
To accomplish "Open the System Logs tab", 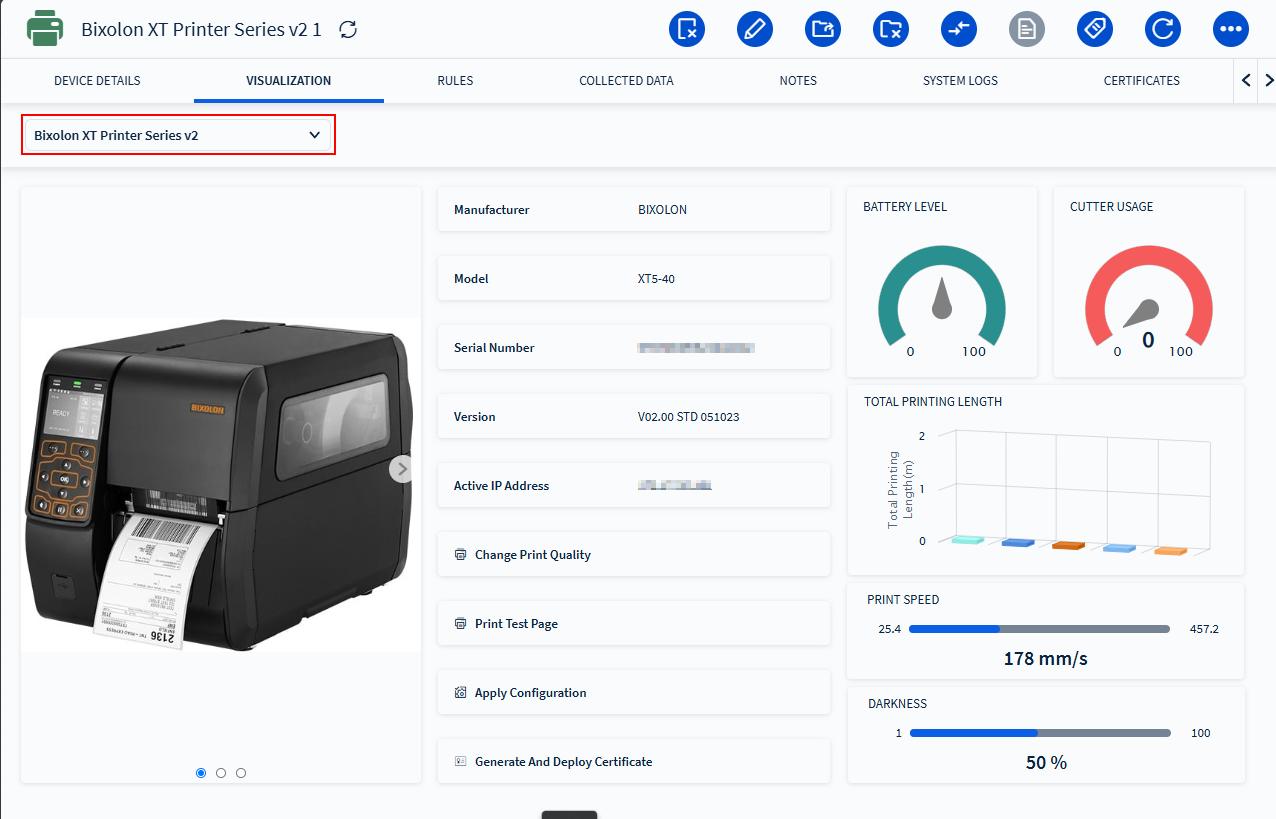I will point(960,81).
